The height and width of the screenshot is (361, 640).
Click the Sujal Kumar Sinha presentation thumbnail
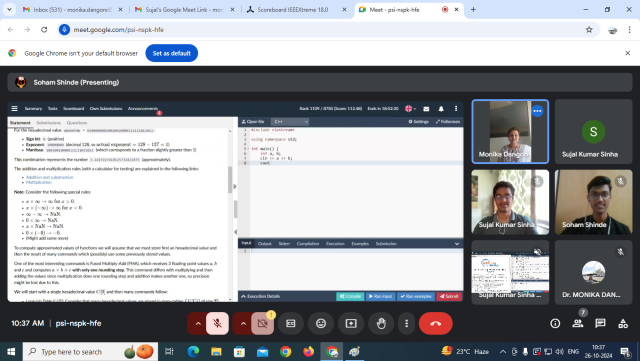click(510, 272)
